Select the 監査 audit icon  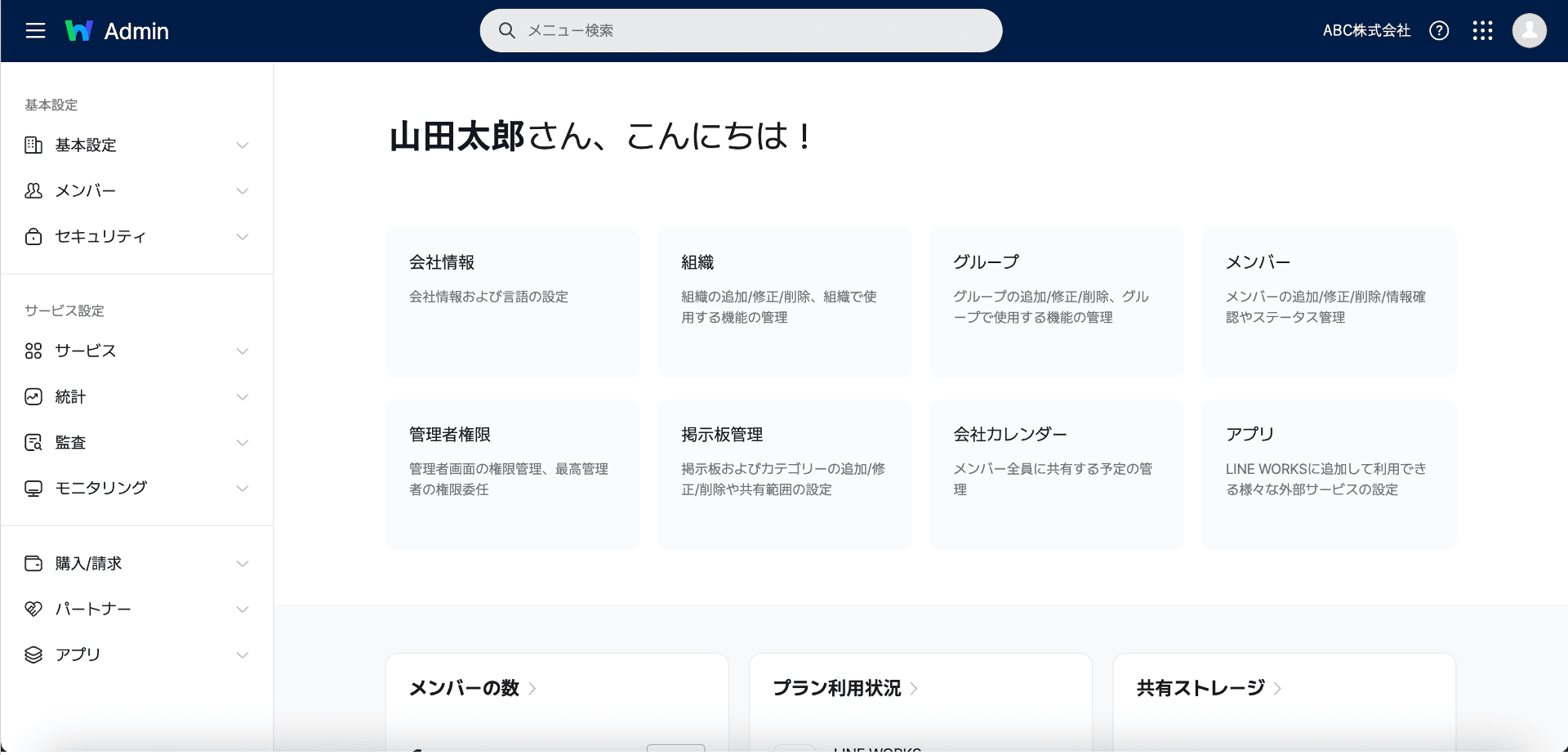[33, 442]
